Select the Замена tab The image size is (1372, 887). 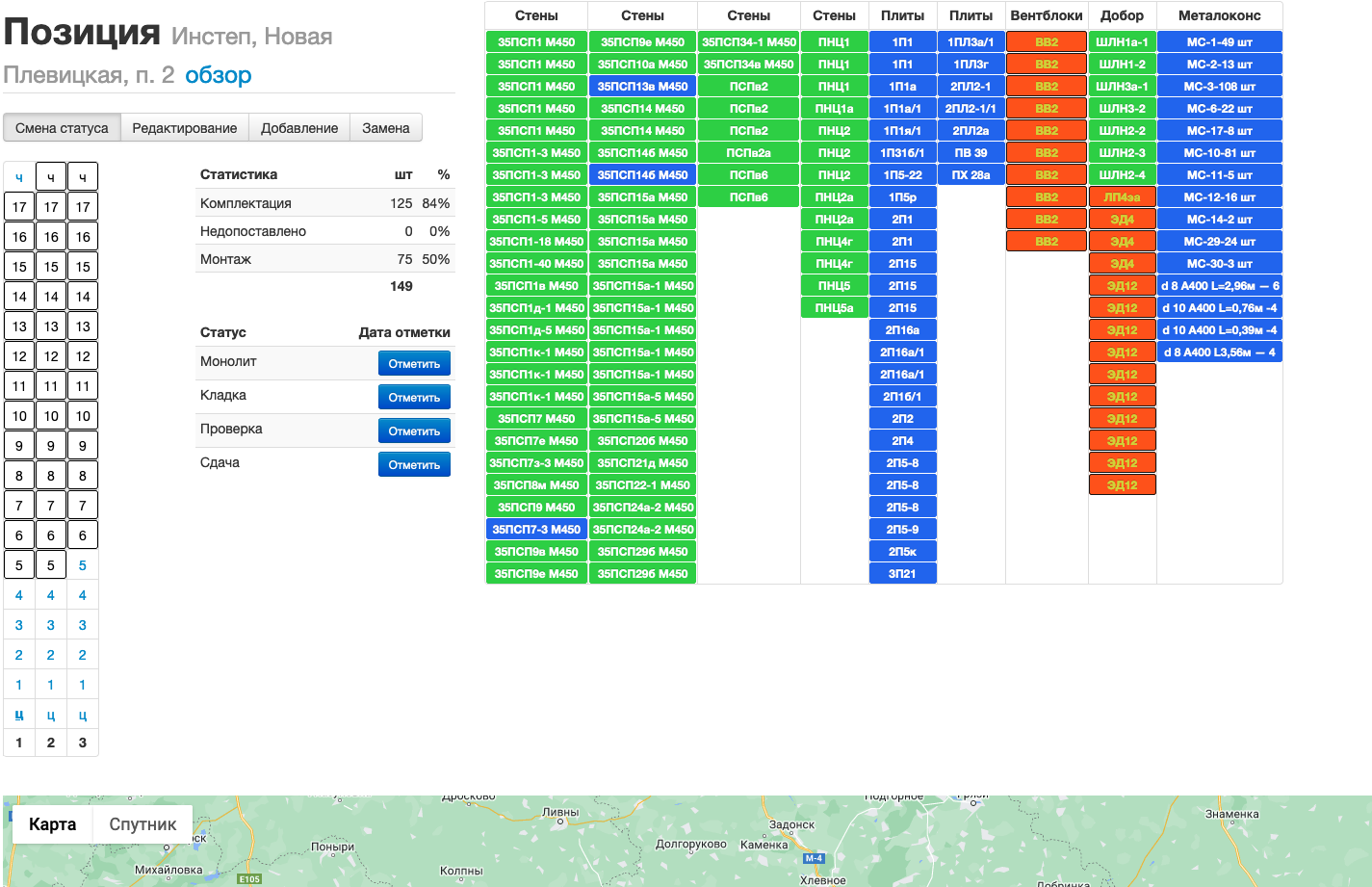point(385,128)
